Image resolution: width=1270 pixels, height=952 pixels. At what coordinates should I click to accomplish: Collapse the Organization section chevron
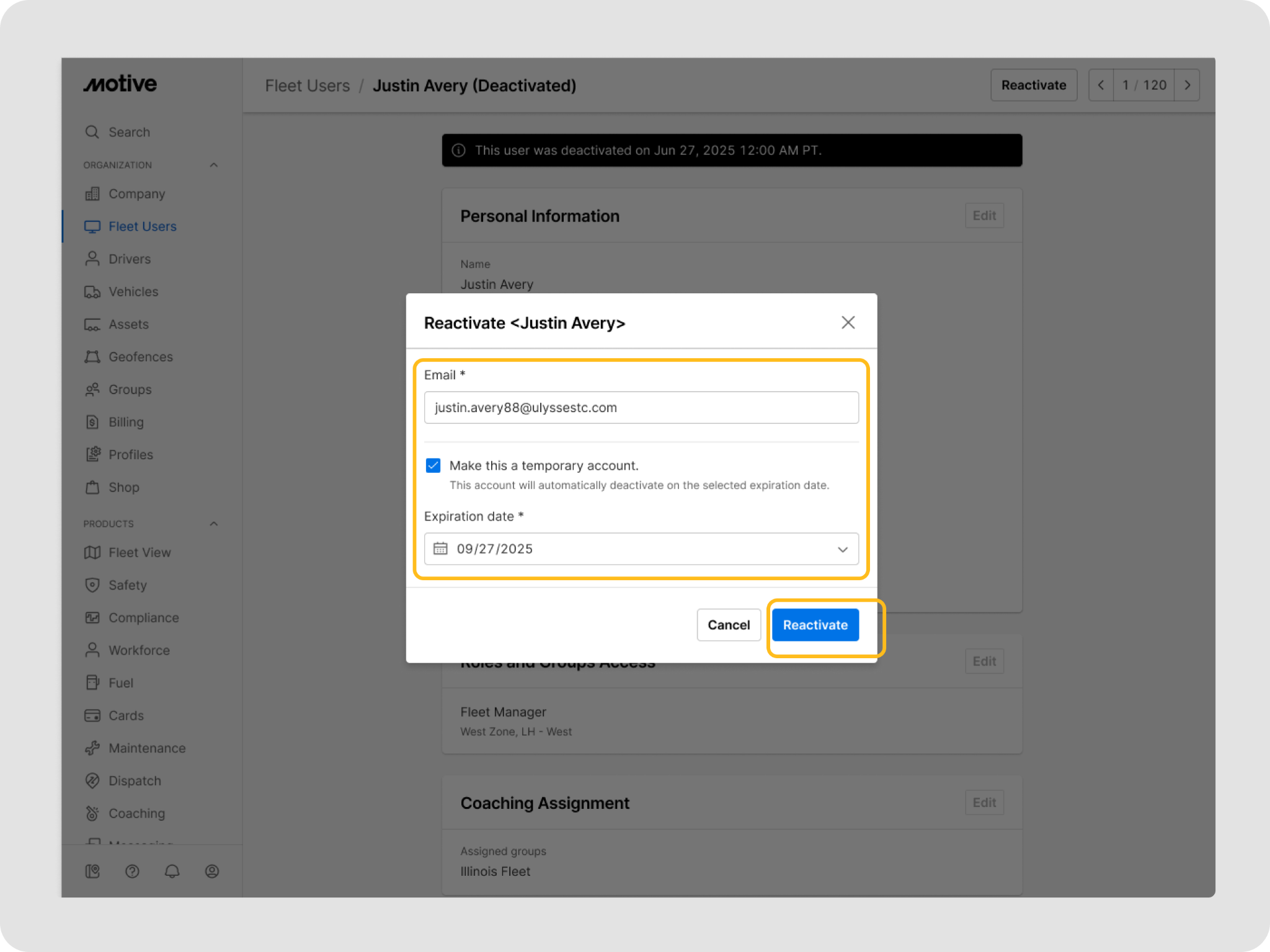[x=214, y=165]
